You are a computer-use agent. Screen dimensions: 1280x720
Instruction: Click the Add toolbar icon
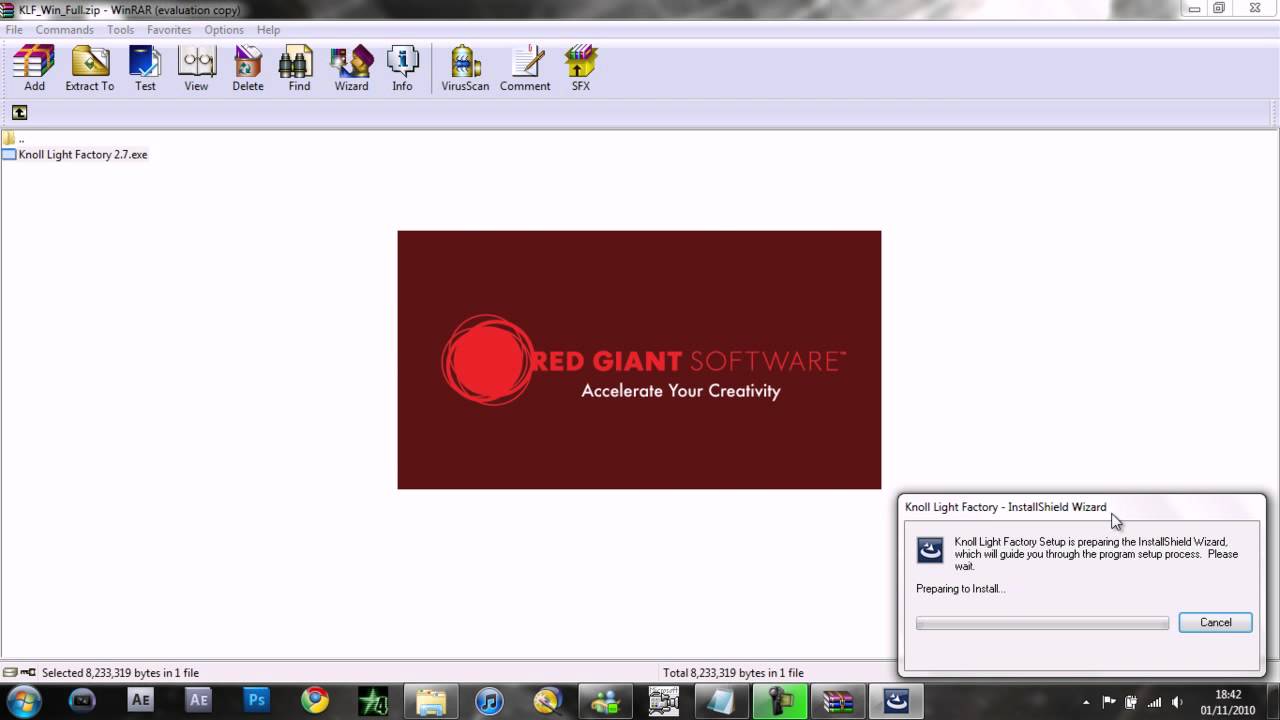click(34, 68)
